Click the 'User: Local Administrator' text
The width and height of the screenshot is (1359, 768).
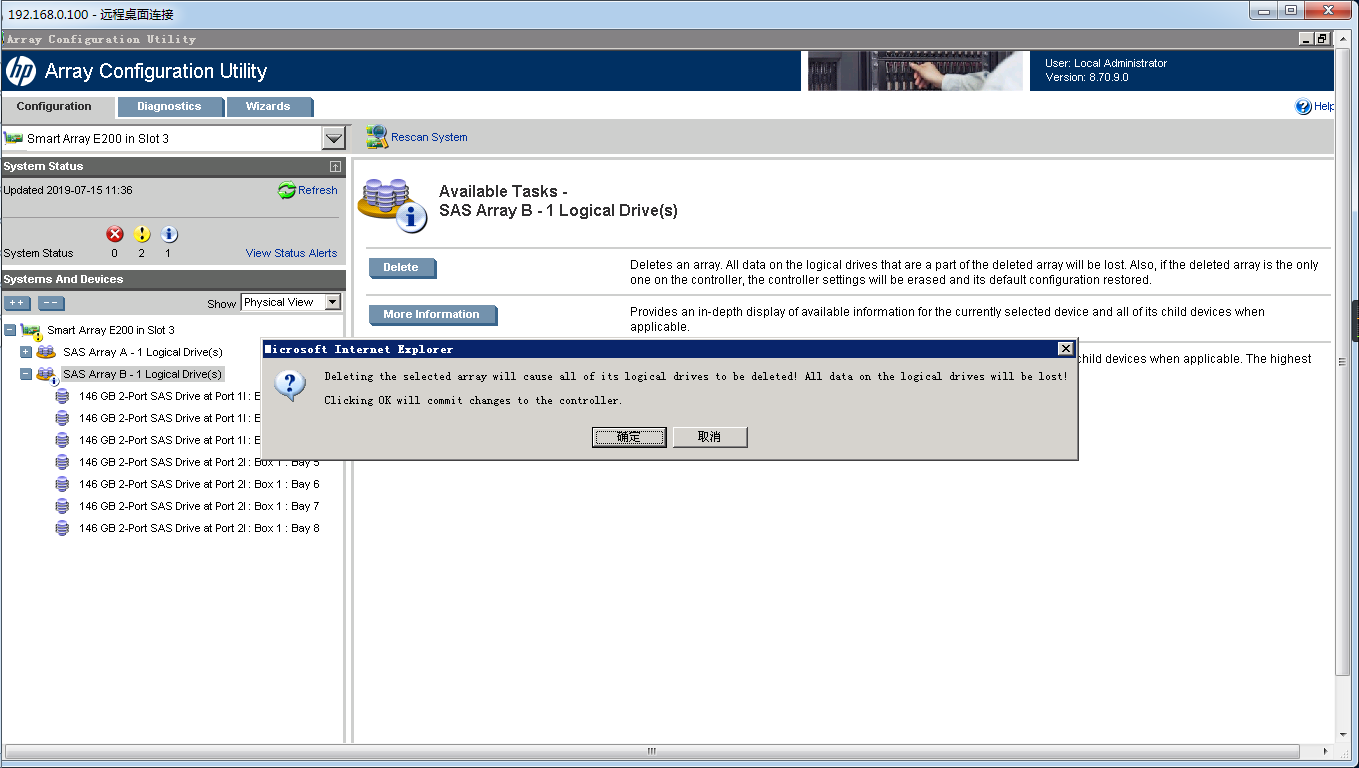pos(1106,63)
